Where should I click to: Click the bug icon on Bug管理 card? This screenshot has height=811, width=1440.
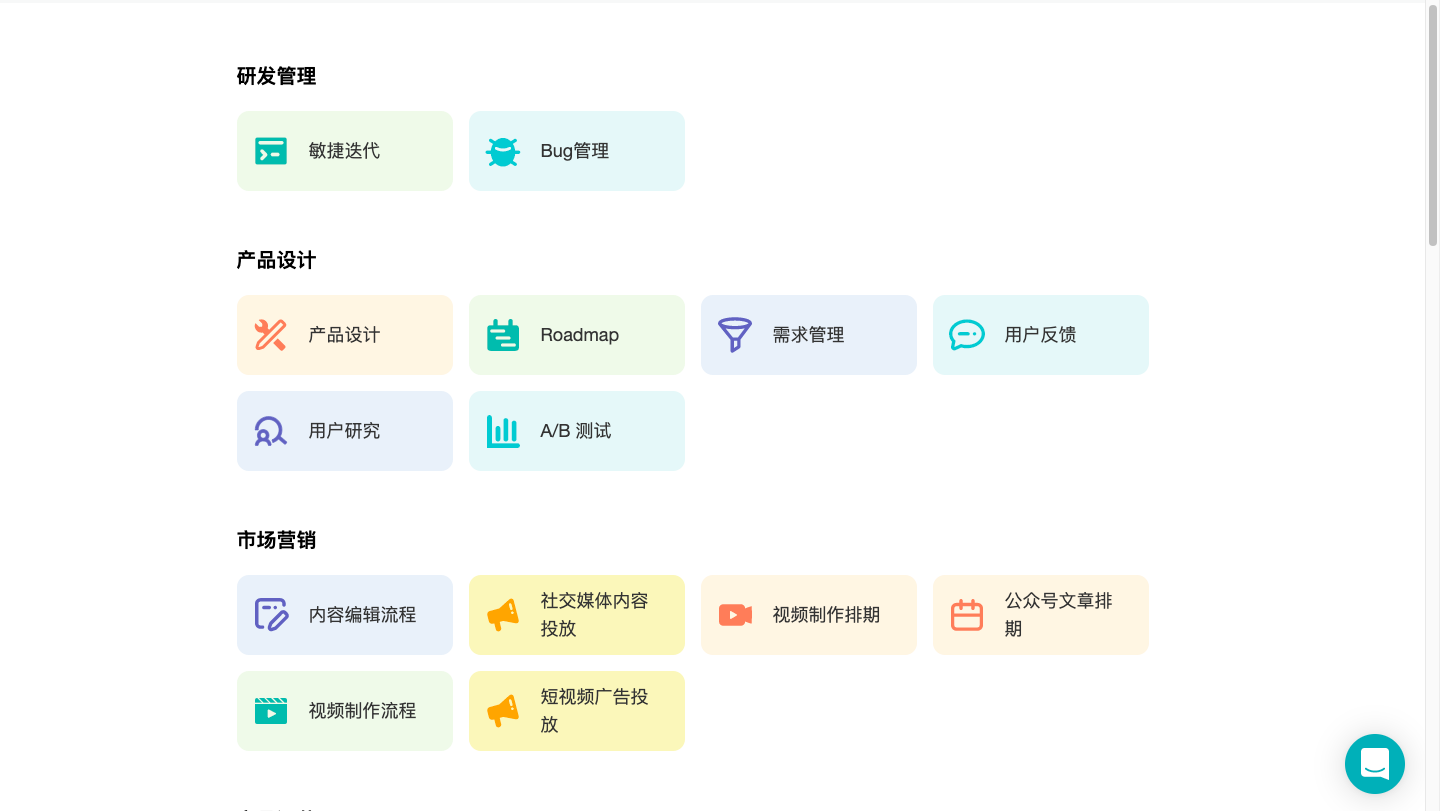tap(503, 152)
